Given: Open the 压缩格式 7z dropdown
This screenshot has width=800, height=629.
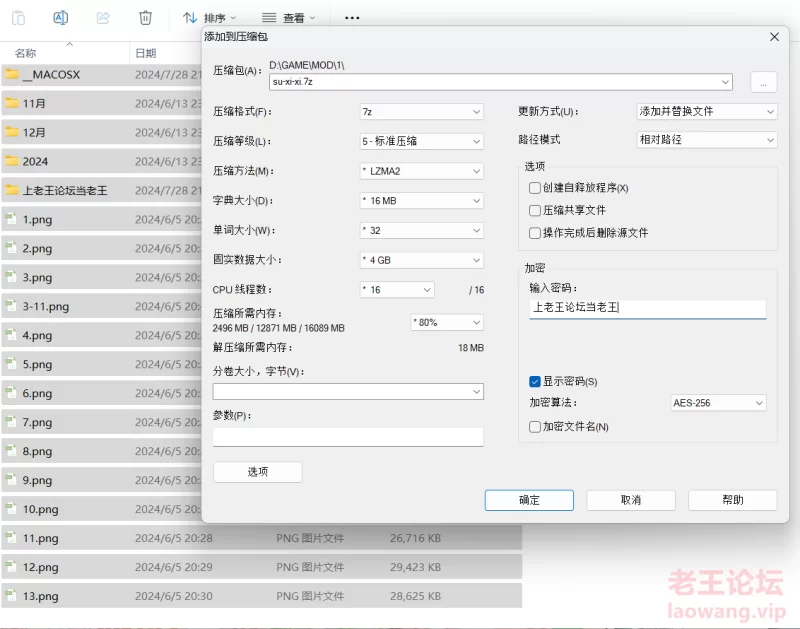Looking at the screenshot, I should point(421,112).
